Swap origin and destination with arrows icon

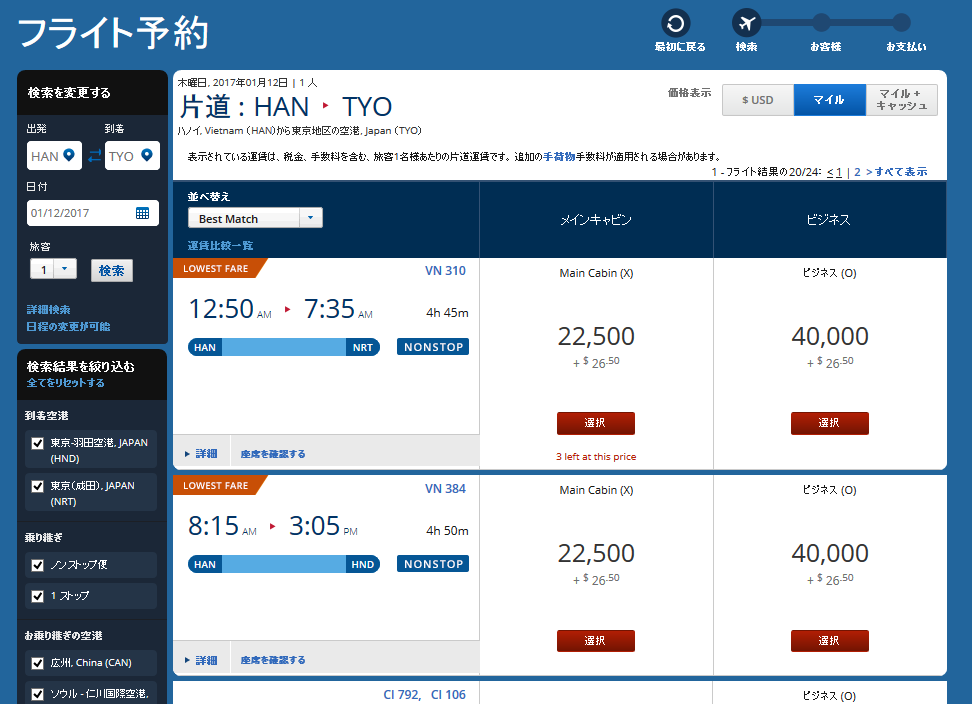(95, 156)
